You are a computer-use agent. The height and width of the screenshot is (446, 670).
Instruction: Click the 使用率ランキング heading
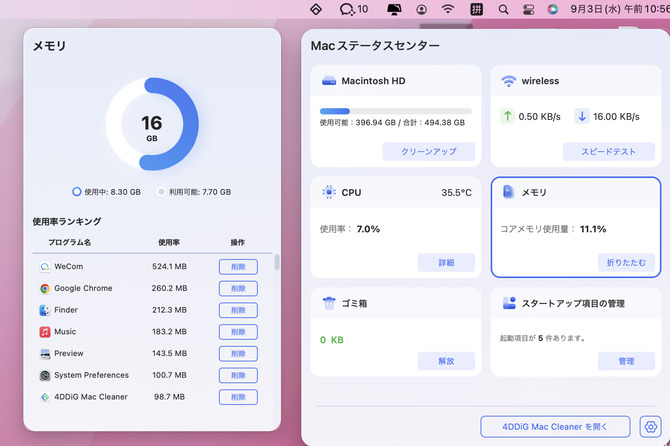[67, 221]
